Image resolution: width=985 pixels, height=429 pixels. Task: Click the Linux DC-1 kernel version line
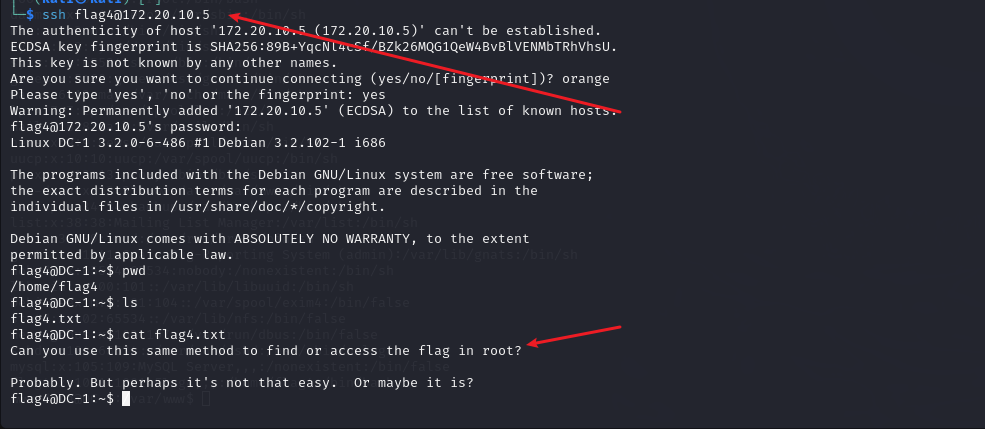tap(198, 143)
